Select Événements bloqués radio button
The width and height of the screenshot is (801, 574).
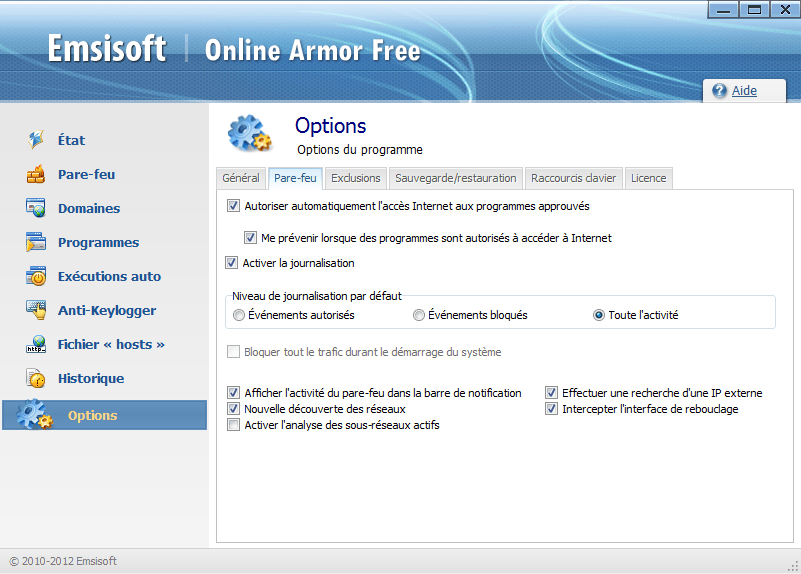coord(419,315)
